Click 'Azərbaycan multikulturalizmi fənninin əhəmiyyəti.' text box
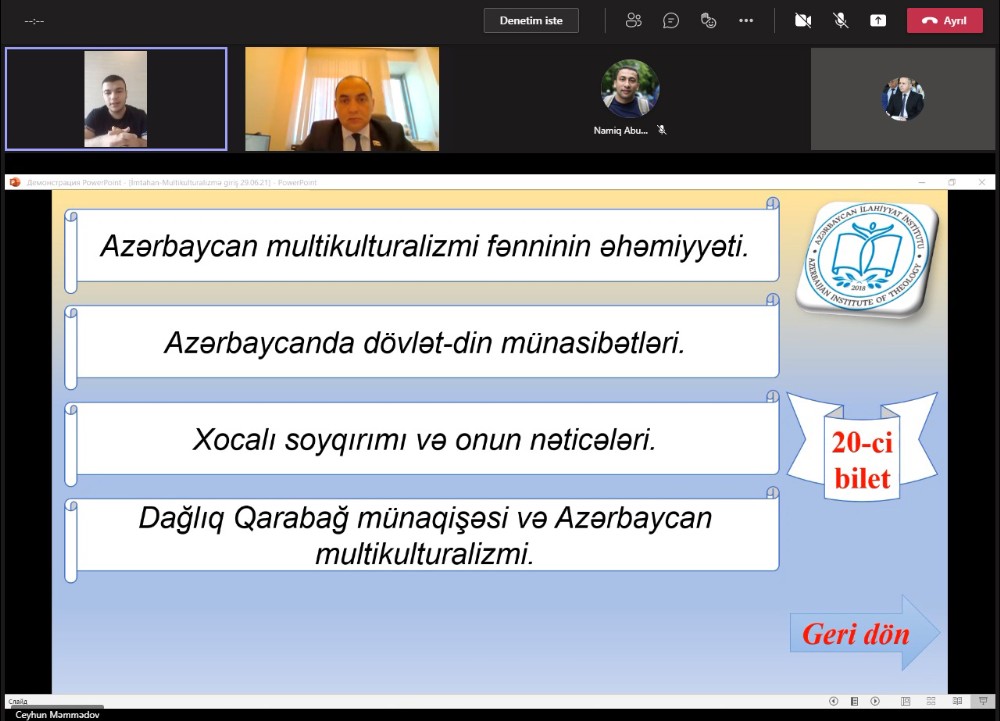The image size is (1000, 721). point(422,246)
